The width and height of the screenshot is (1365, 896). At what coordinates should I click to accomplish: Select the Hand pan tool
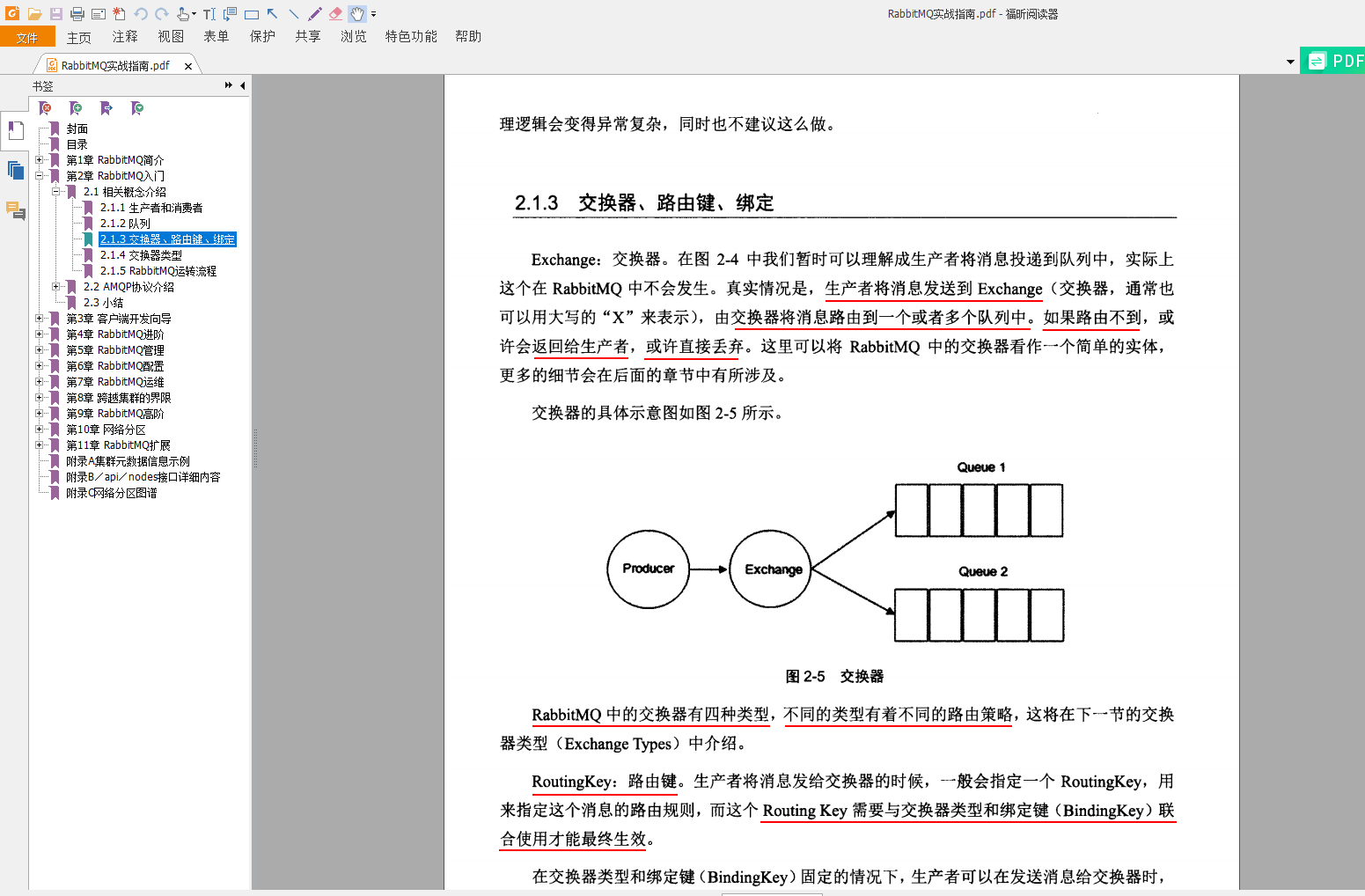pyautogui.click(x=357, y=13)
